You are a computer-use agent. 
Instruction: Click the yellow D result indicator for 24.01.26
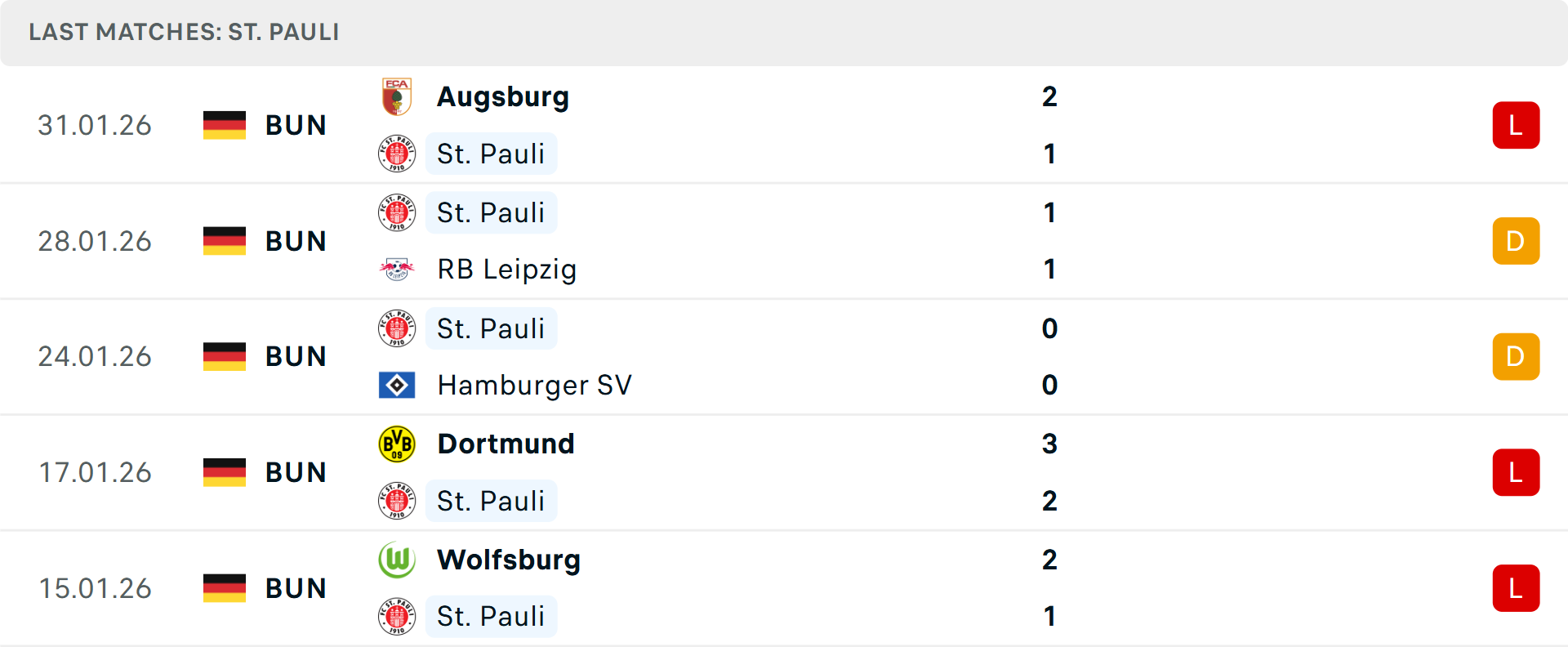[x=1517, y=356]
